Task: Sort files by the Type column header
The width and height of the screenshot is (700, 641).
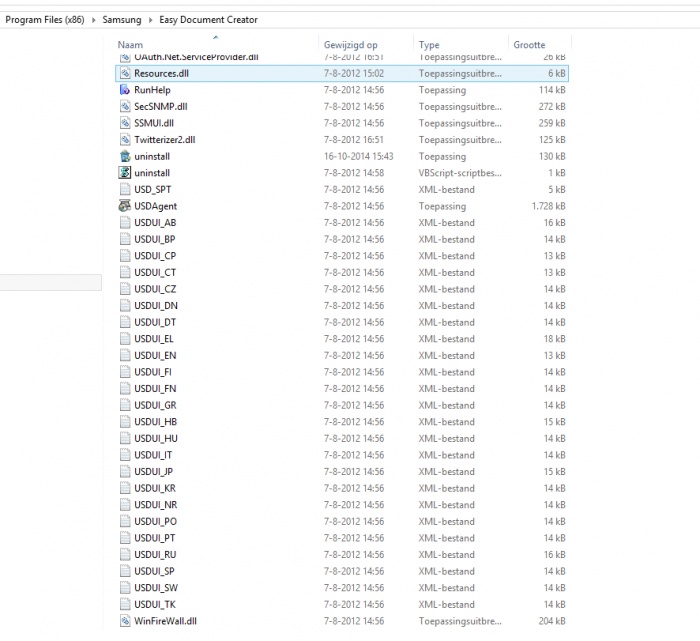Action: [x=429, y=45]
